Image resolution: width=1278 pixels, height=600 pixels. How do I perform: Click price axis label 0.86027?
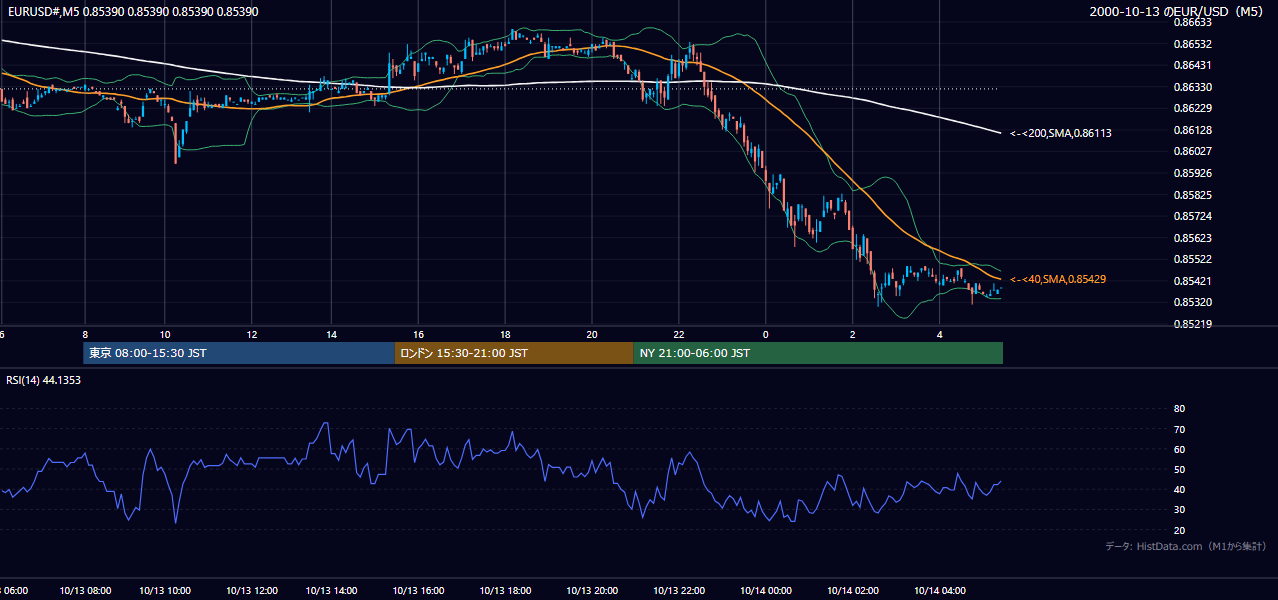coord(1192,151)
